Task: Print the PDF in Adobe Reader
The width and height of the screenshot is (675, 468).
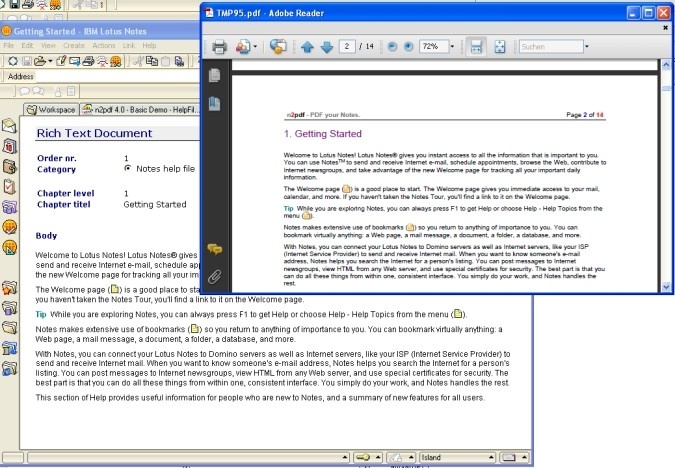Action: pos(219,46)
